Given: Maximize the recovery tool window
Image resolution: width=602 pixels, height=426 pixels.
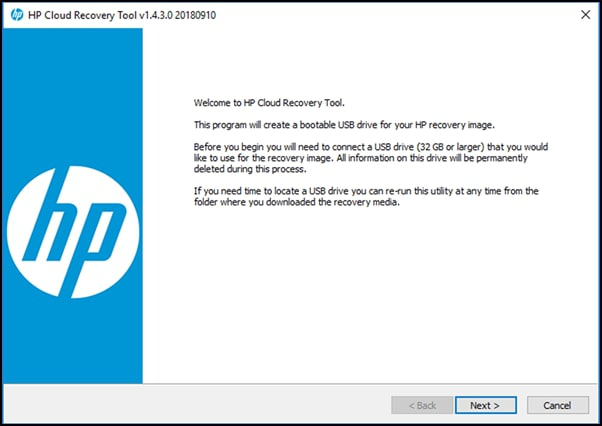Looking at the screenshot, I should (x=538, y=14).
